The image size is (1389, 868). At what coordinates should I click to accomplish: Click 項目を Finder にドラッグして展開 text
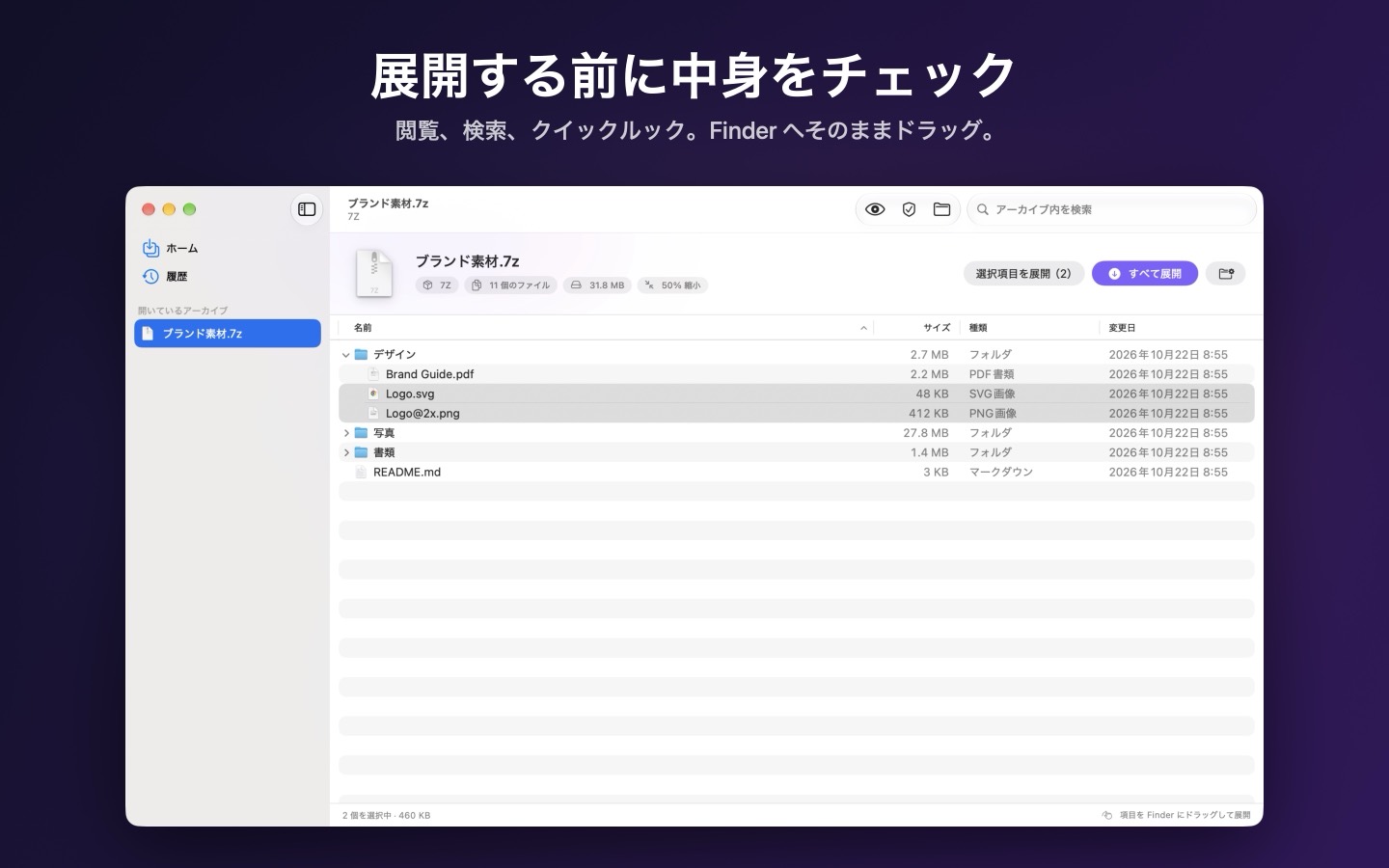point(1185,816)
